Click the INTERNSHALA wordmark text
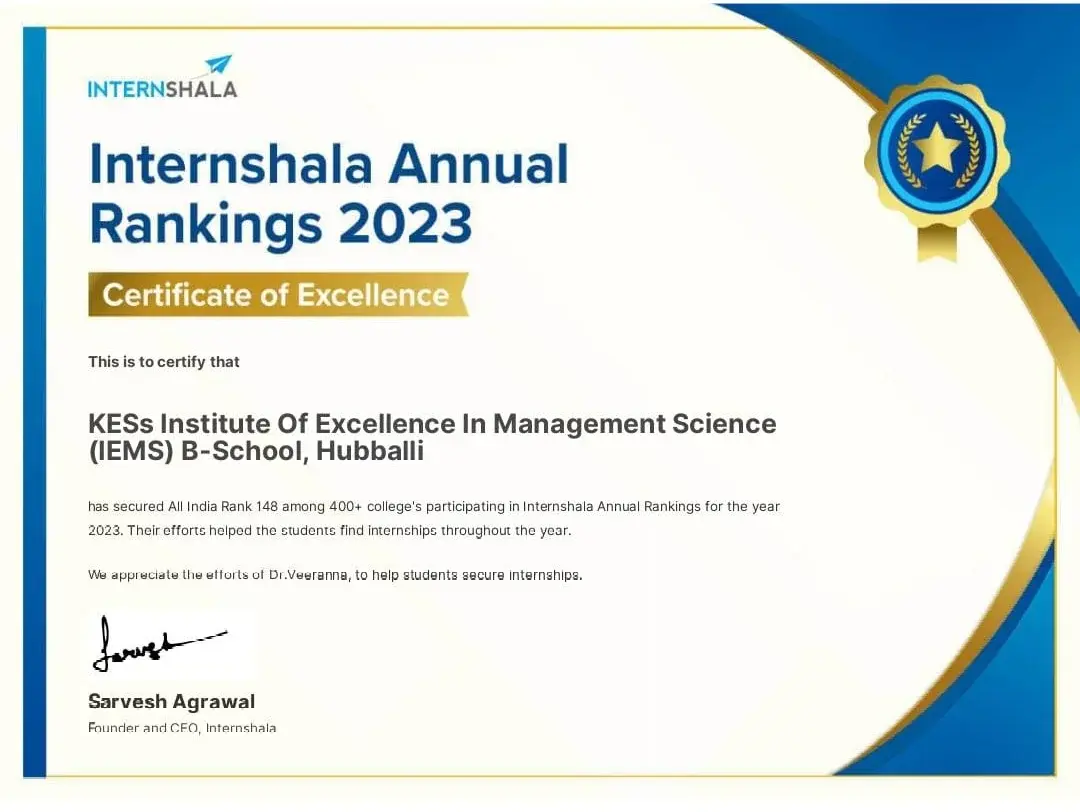The height and width of the screenshot is (812, 1080). 163,90
